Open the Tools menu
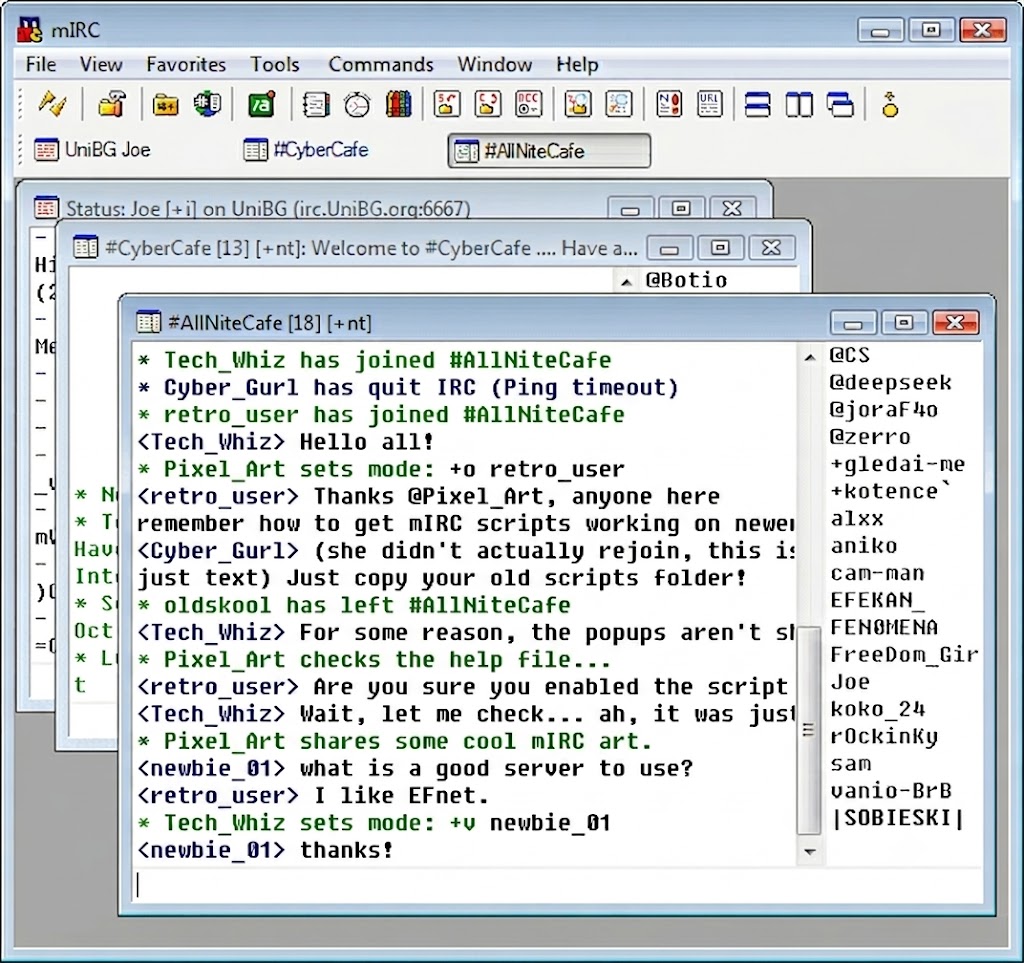Viewport: 1024px width, 963px height. (274, 64)
